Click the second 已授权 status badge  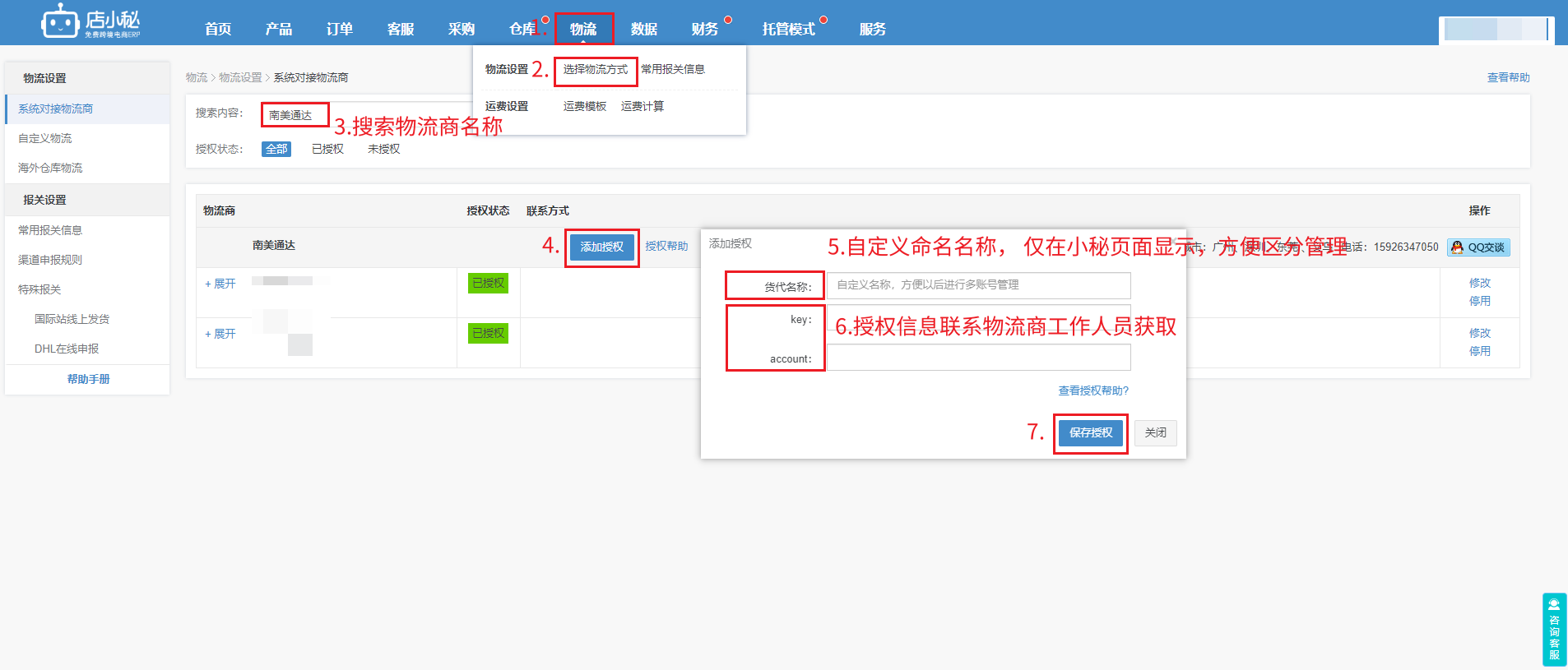pyautogui.click(x=489, y=334)
